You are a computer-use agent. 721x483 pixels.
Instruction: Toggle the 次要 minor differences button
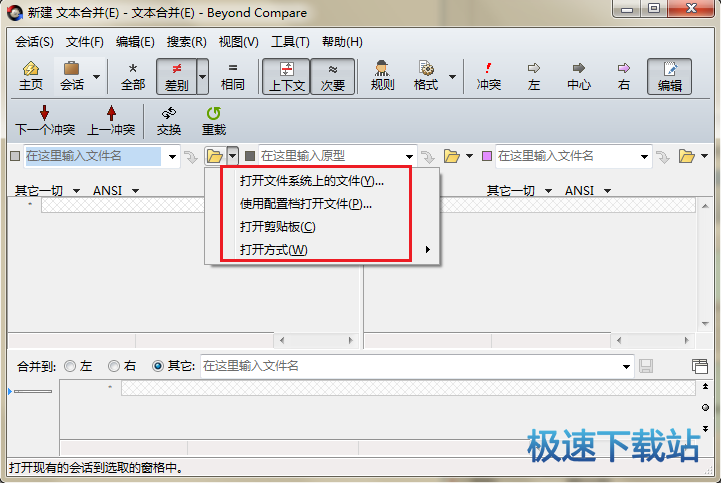point(332,76)
